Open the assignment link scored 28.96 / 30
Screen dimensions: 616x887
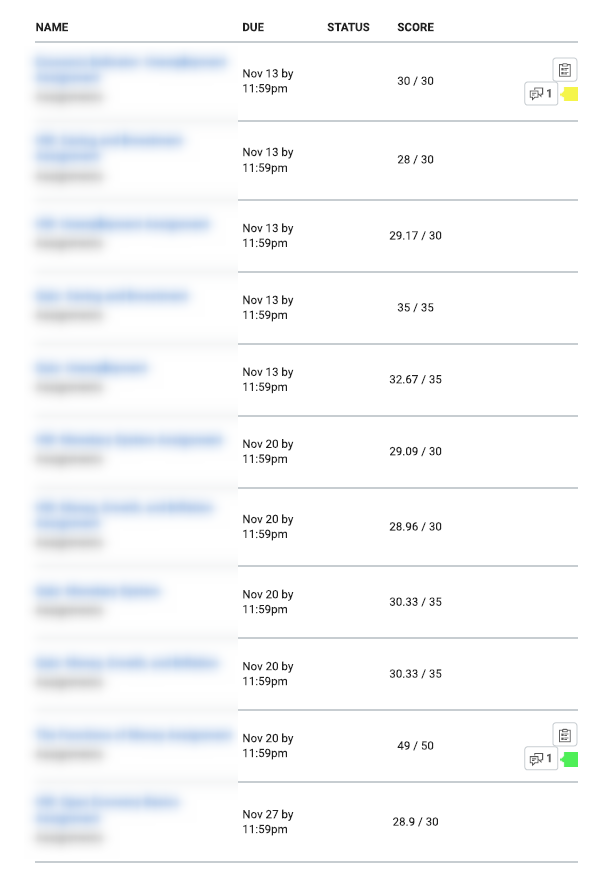click(x=124, y=515)
